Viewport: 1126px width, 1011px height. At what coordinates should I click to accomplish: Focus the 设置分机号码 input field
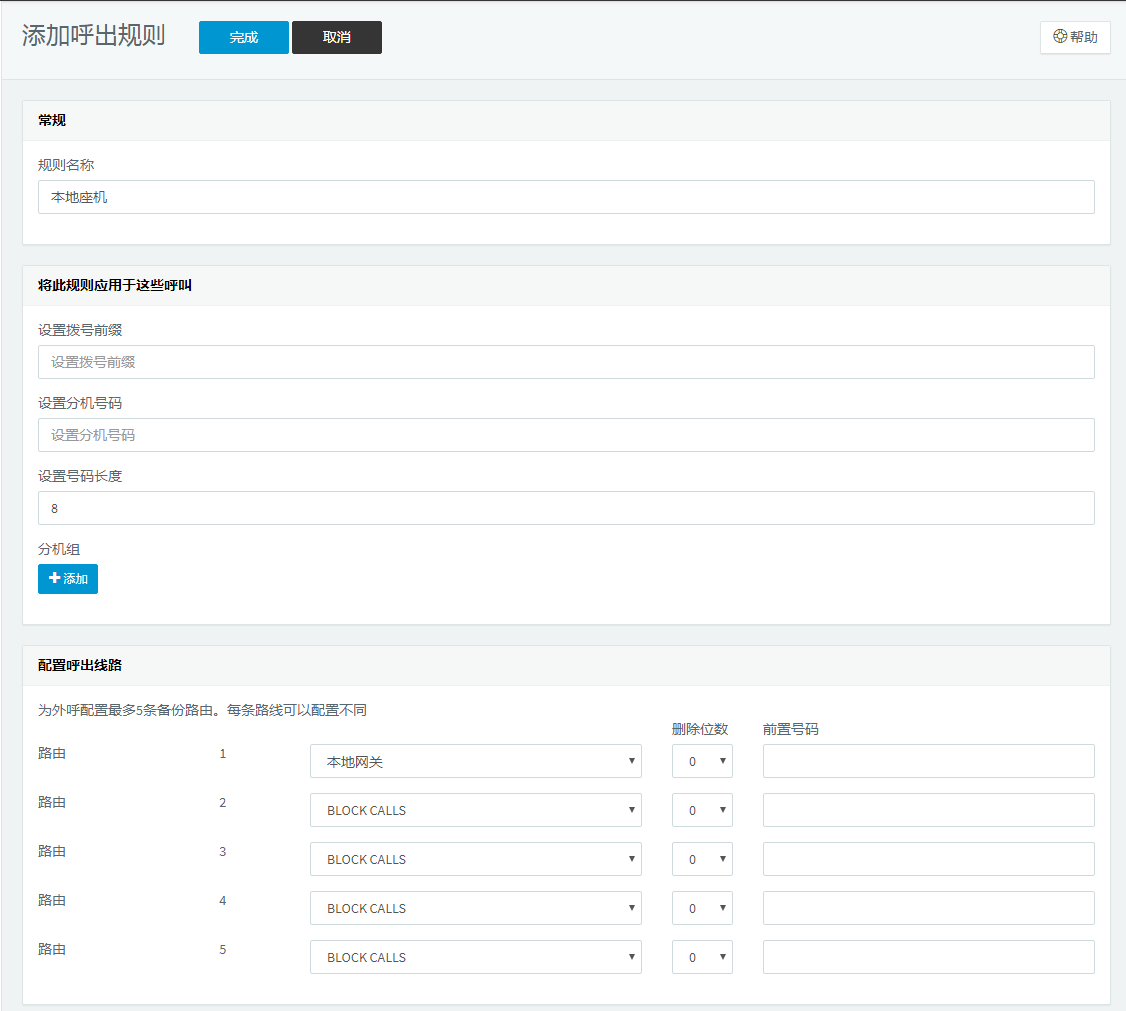point(566,435)
